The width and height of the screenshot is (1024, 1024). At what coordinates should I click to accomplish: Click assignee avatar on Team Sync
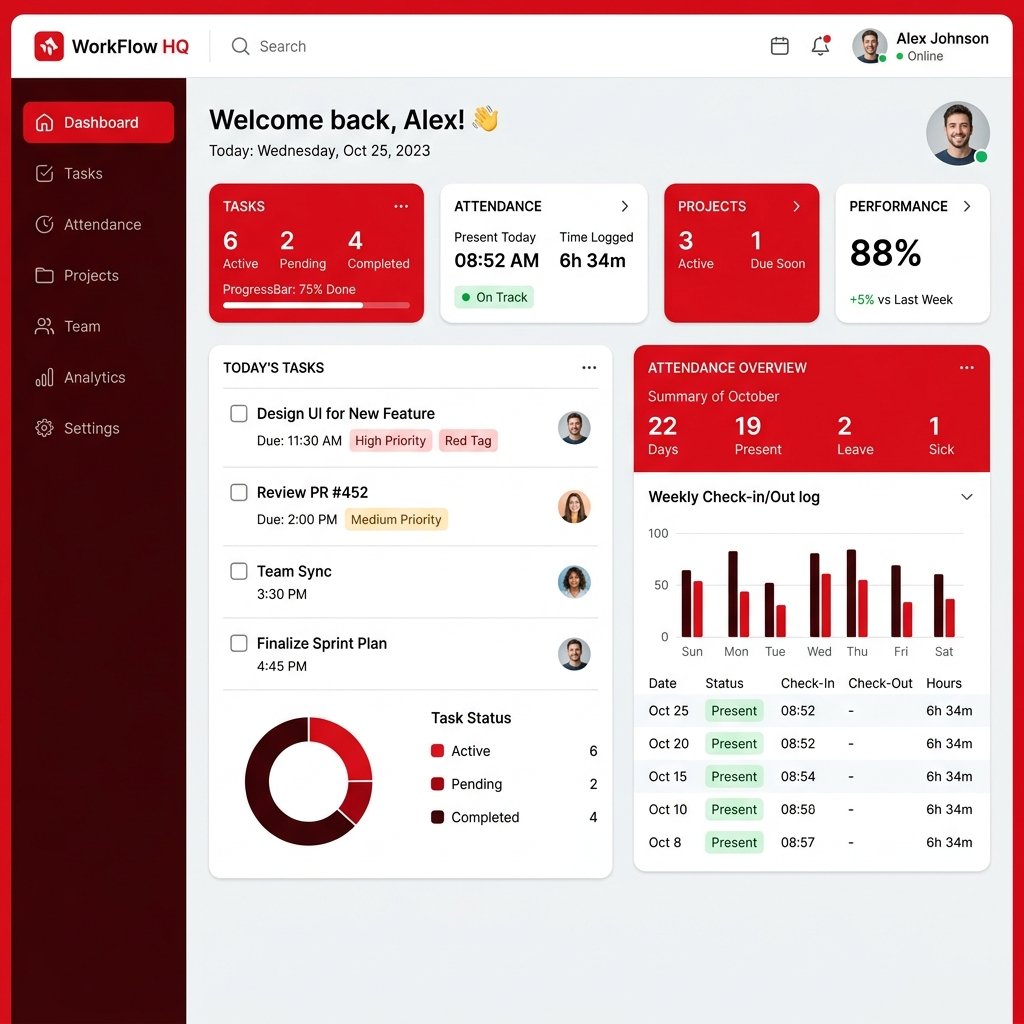(x=574, y=582)
